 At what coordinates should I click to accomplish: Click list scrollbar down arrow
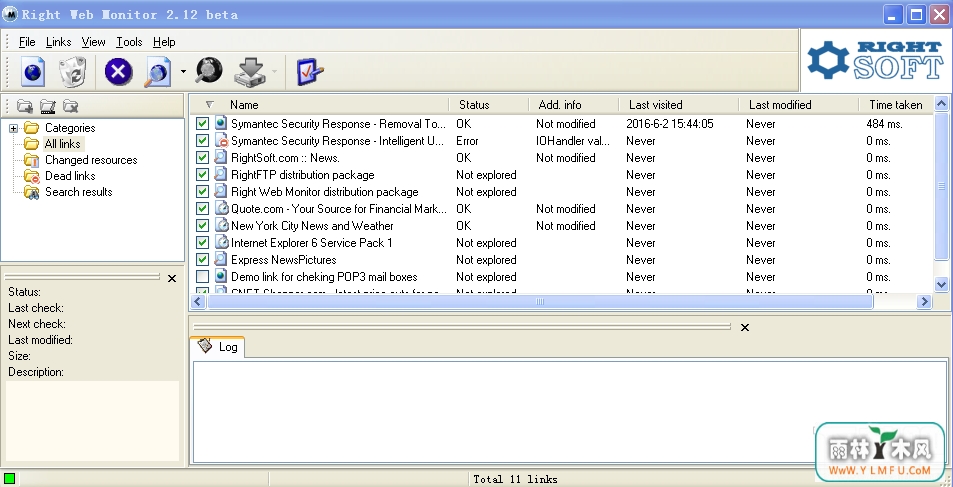coord(941,283)
